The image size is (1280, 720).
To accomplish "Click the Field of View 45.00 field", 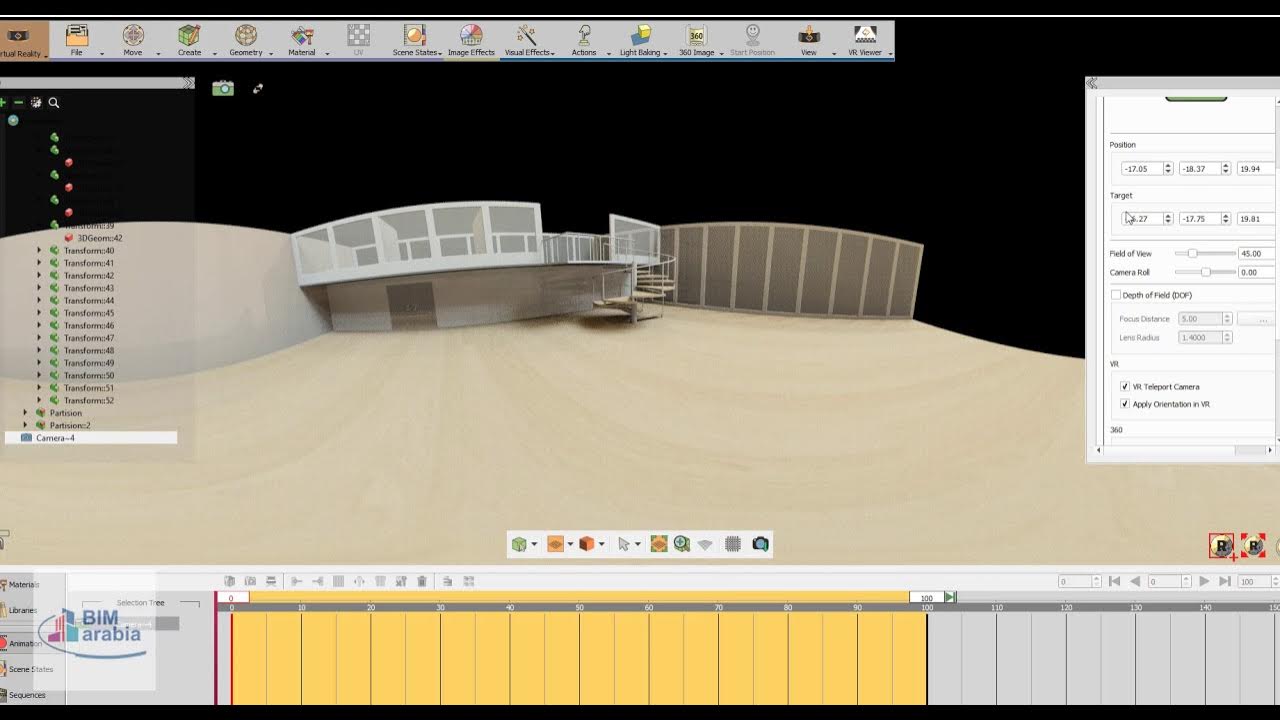I will click(x=1256, y=253).
